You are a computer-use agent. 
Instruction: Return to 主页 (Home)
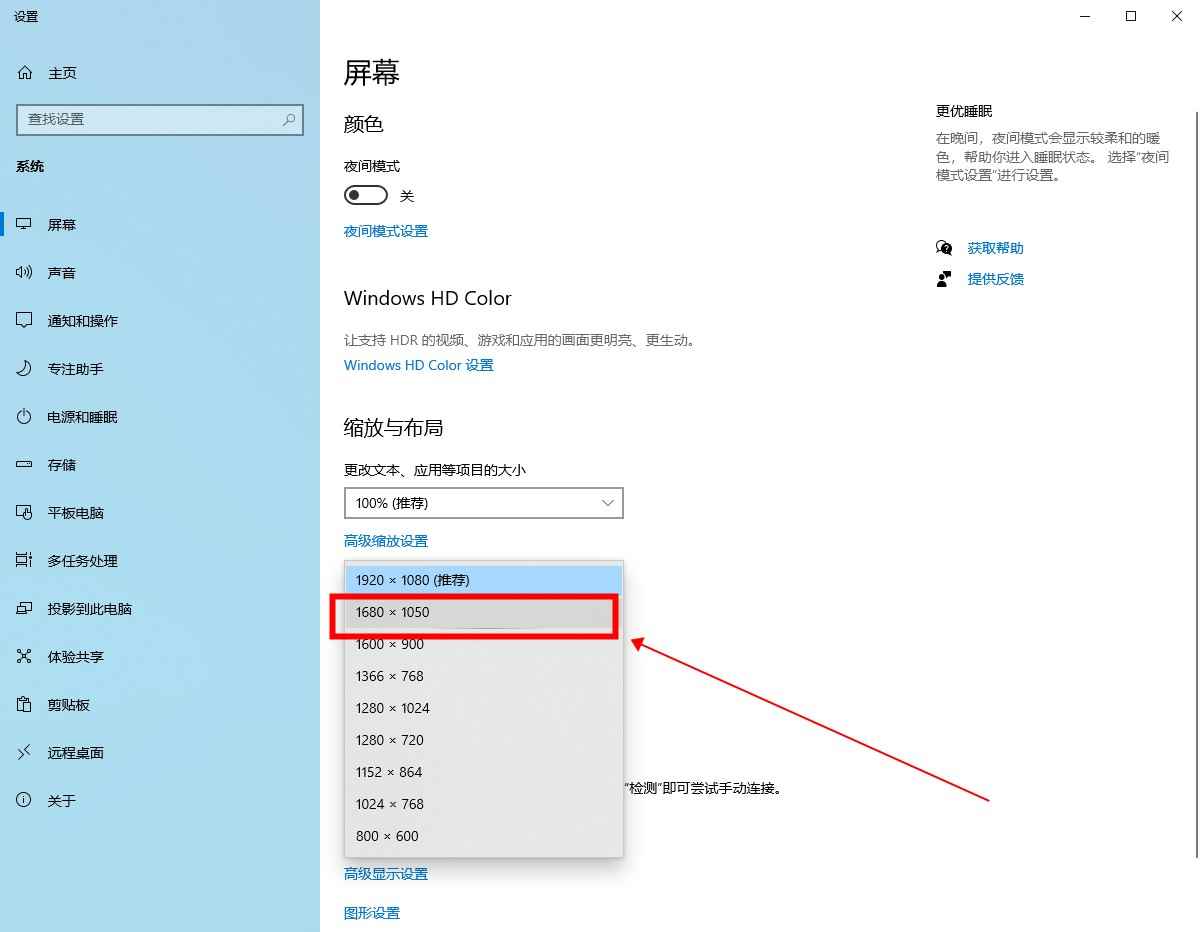click(x=60, y=72)
